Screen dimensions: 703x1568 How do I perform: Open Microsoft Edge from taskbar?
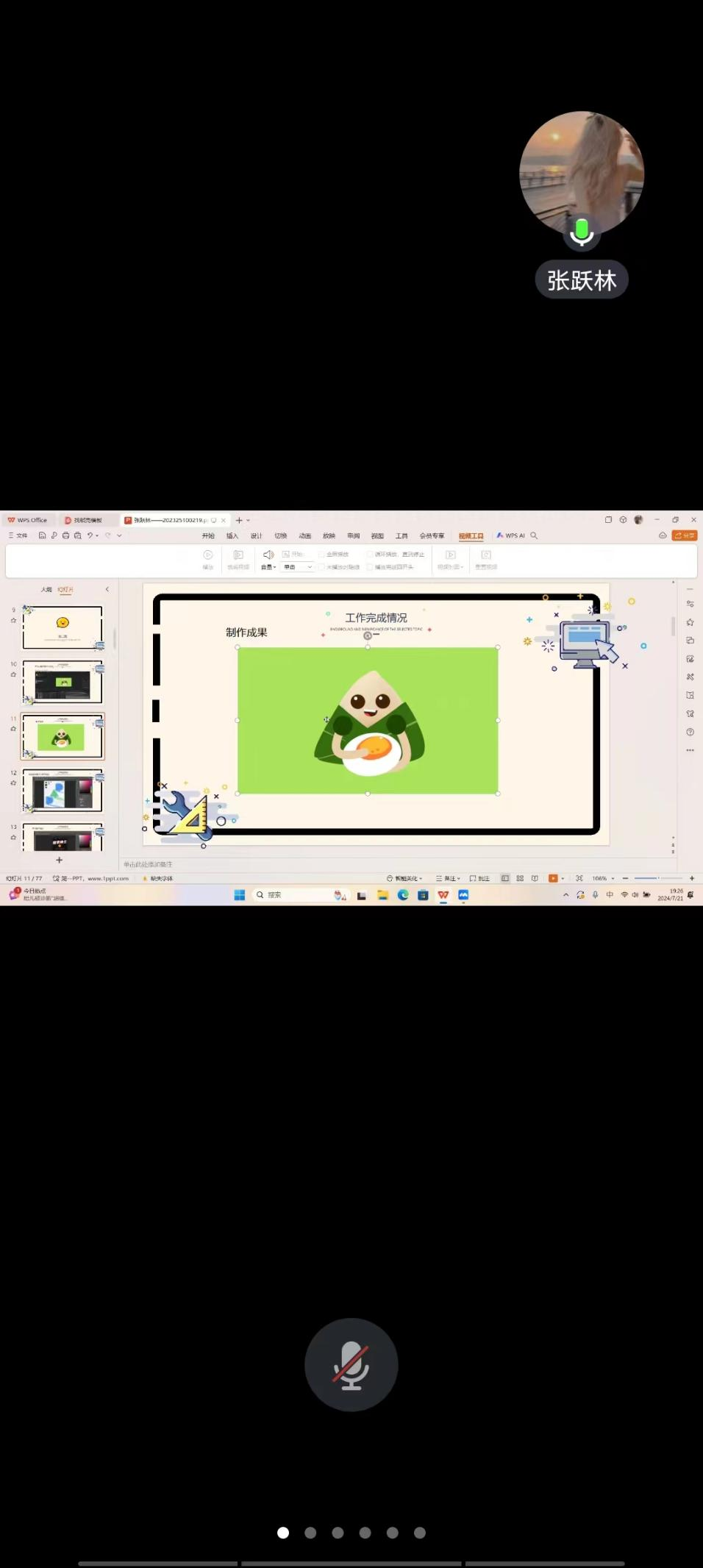403,895
